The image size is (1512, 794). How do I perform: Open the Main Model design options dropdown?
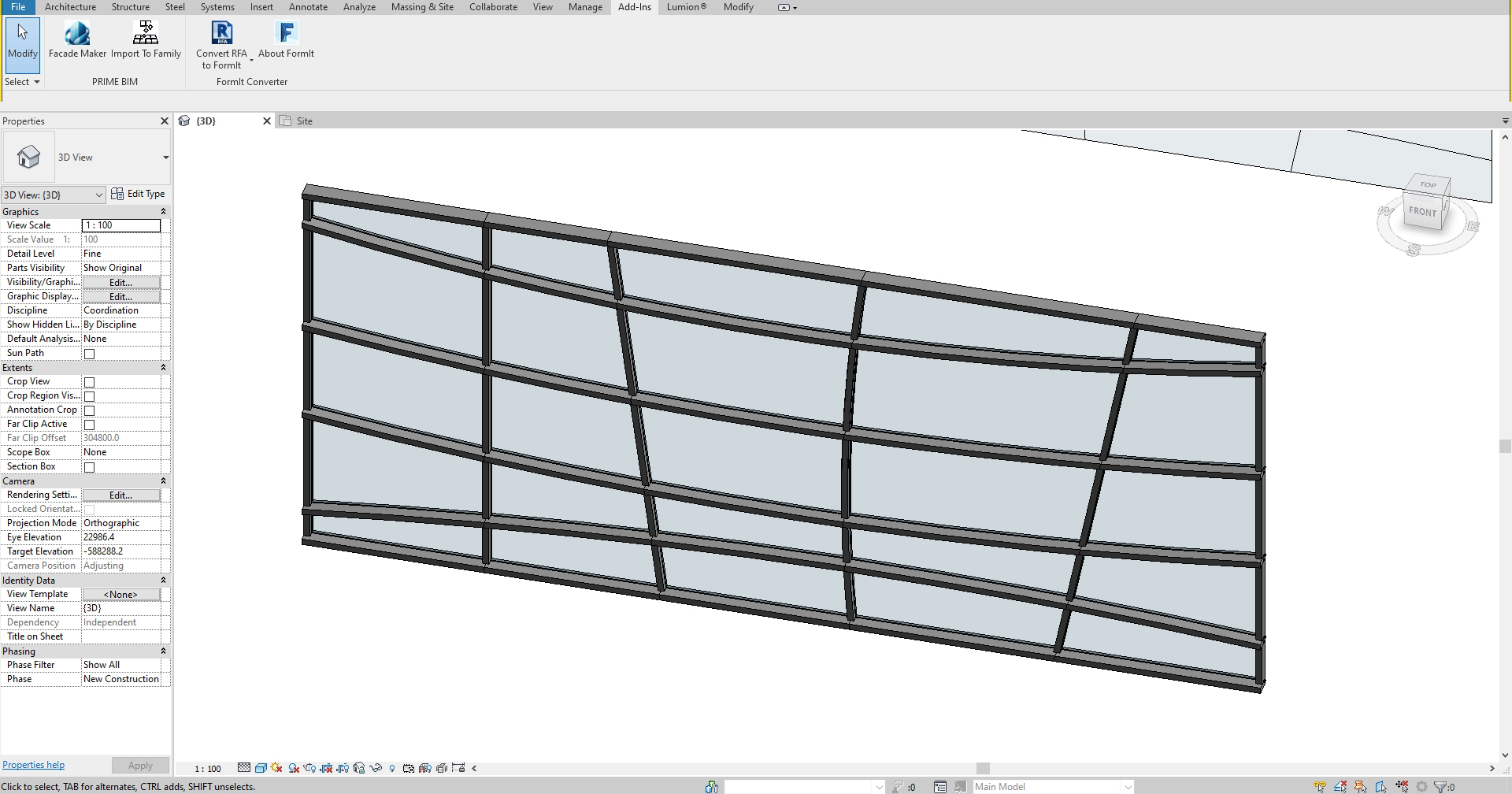tap(1128, 786)
